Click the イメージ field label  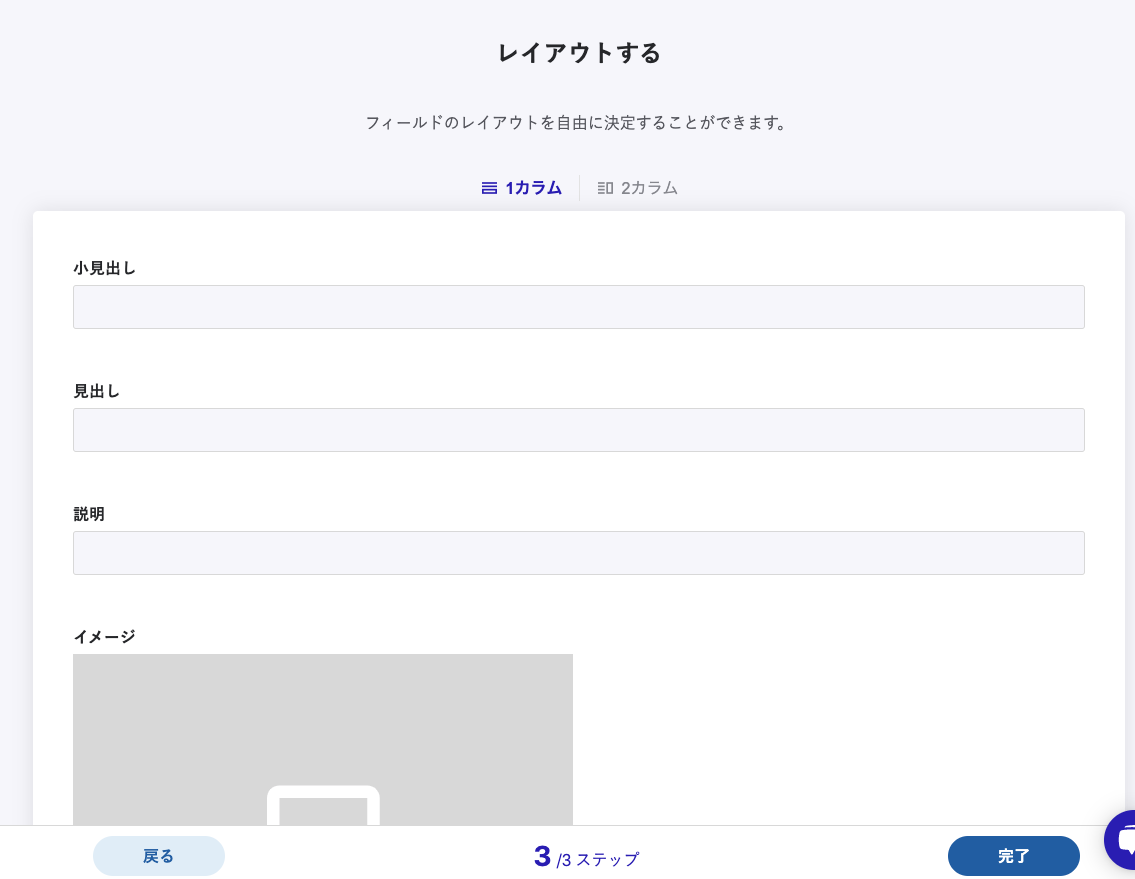click(104, 636)
